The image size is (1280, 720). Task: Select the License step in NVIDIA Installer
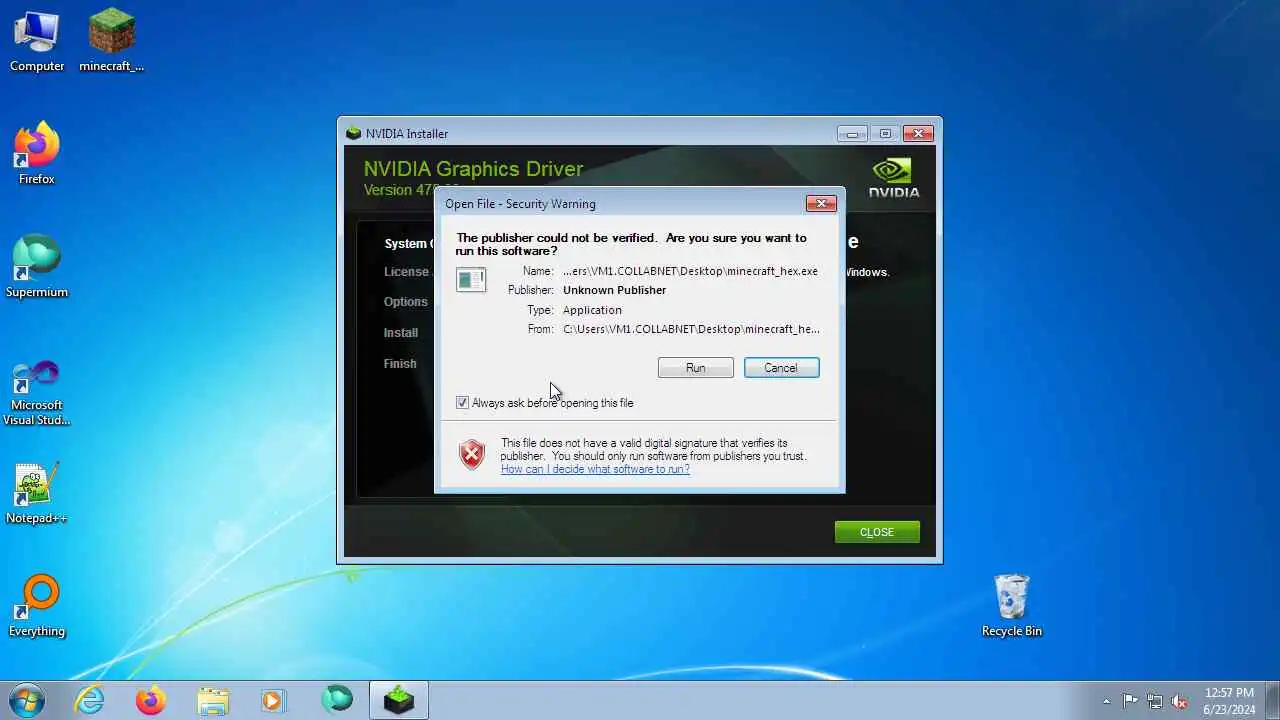(x=406, y=271)
